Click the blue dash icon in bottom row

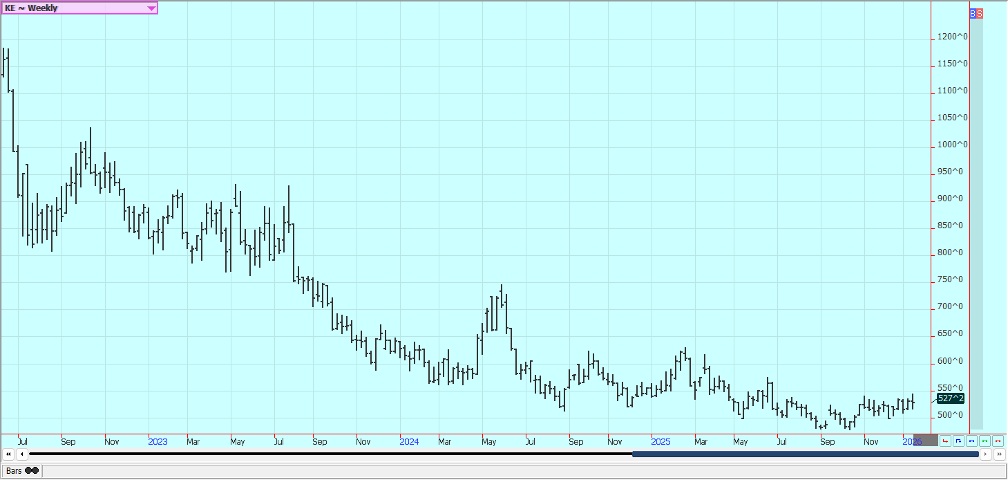pos(971,440)
